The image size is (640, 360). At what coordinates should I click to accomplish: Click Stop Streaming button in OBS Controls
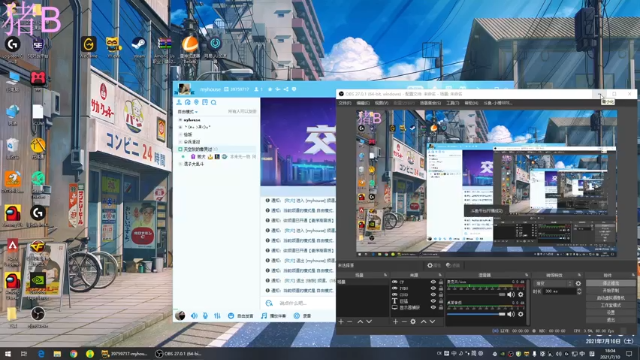click(611, 283)
